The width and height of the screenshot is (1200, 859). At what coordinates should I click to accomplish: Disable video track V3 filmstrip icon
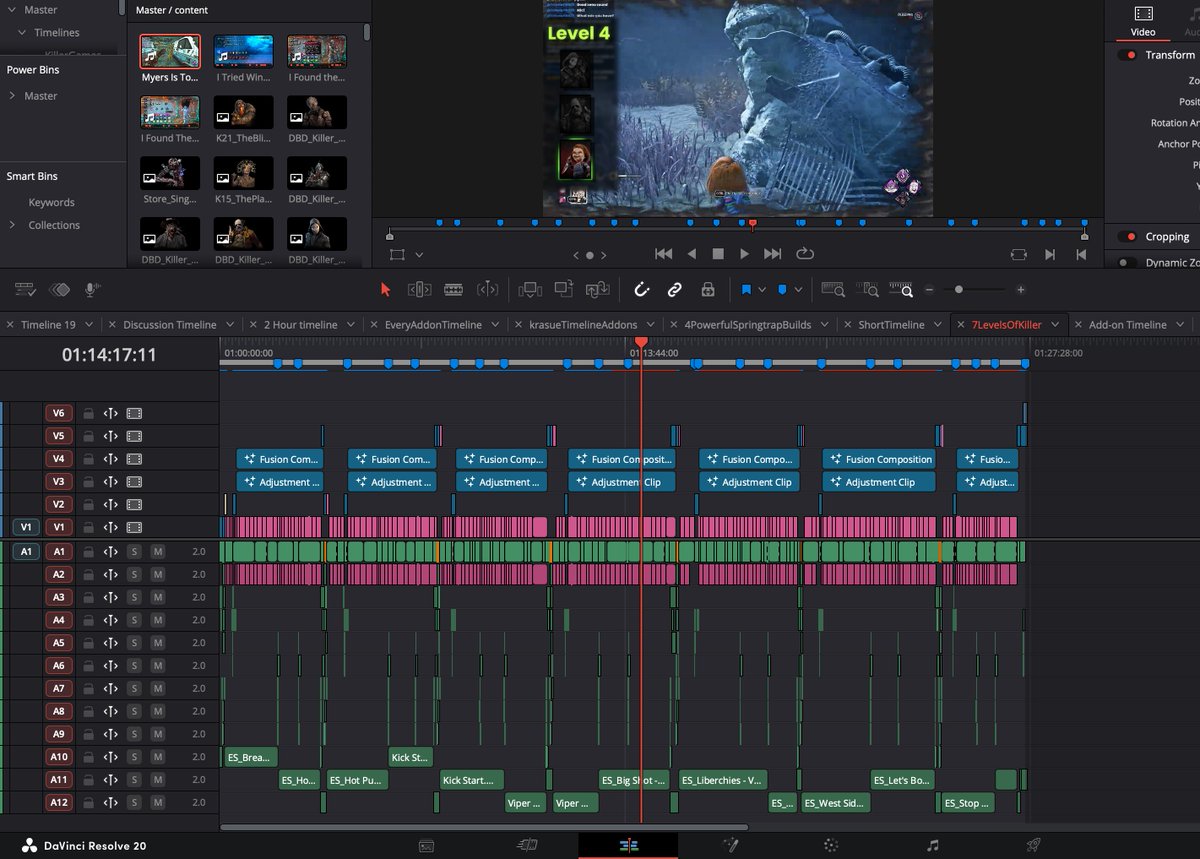coord(134,482)
